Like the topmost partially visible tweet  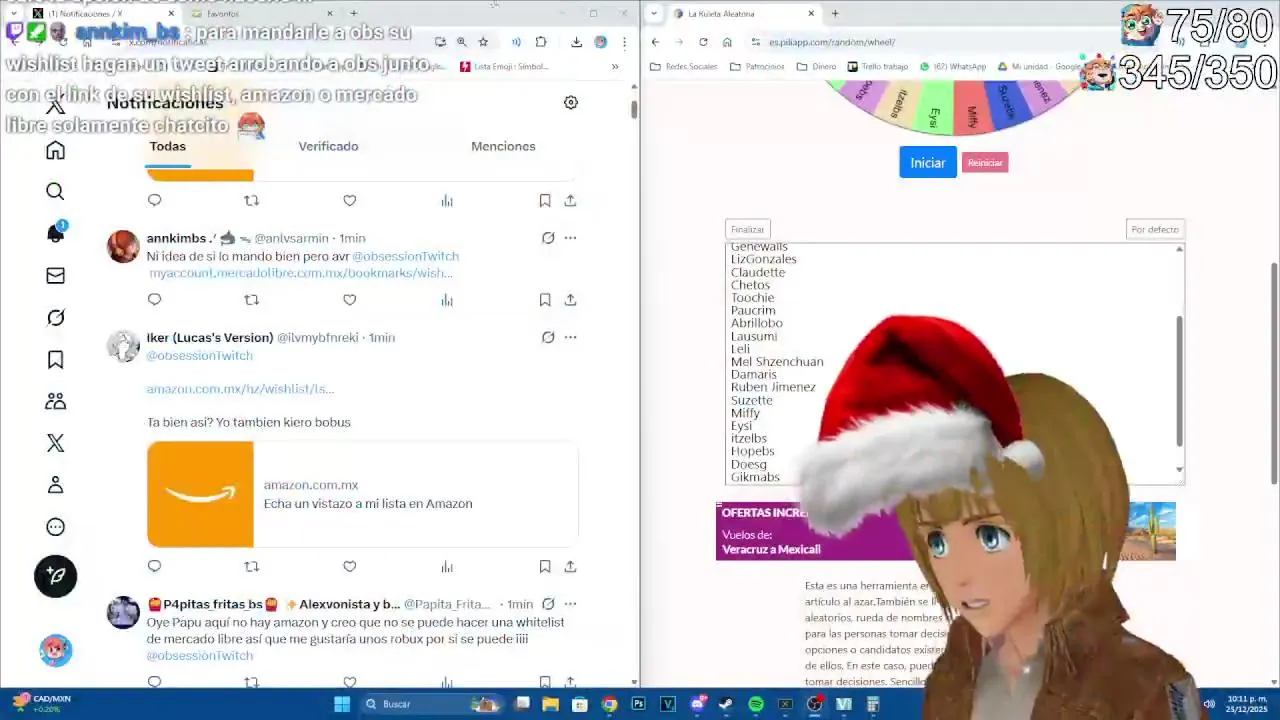(349, 200)
